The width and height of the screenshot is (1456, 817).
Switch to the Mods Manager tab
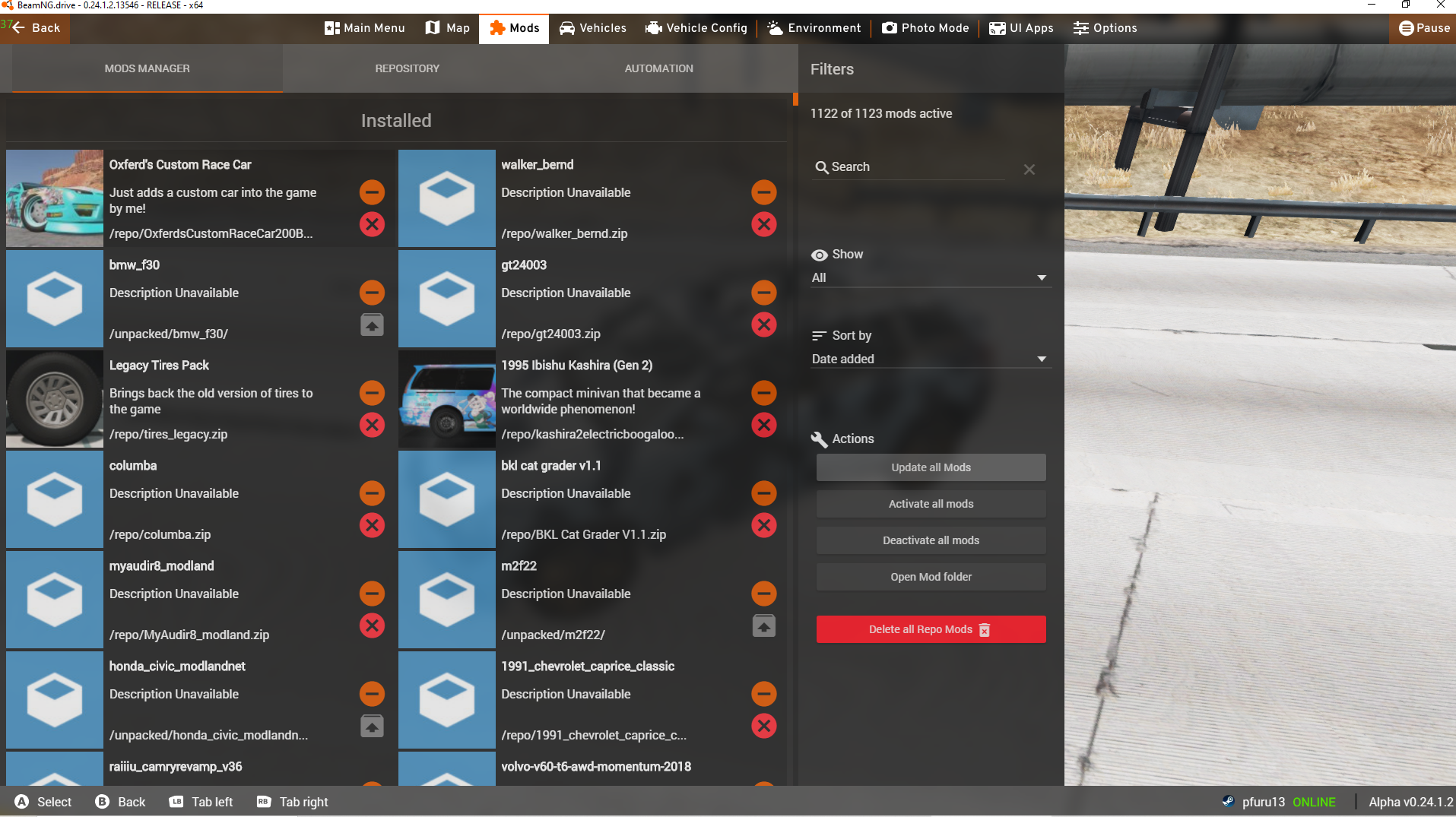point(148,68)
